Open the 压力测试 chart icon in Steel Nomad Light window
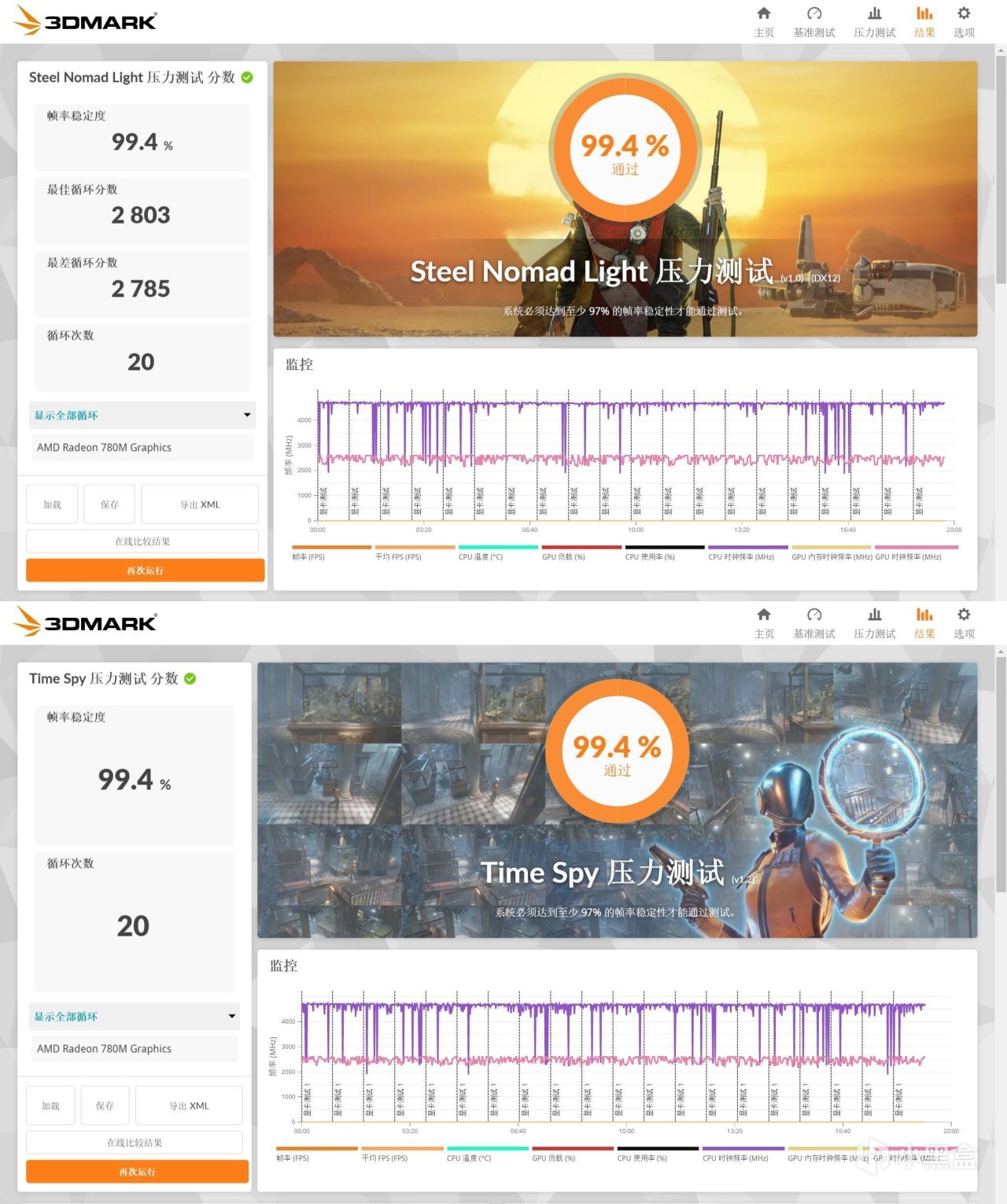The height and width of the screenshot is (1204, 1007). click(x=875, y=13)
